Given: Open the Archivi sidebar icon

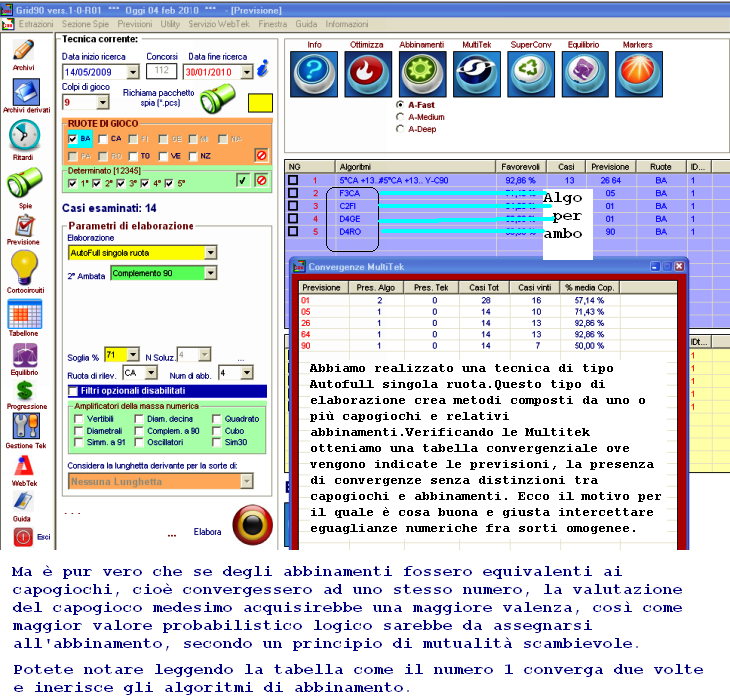Looking at the screenshot, I should (23, 52).
